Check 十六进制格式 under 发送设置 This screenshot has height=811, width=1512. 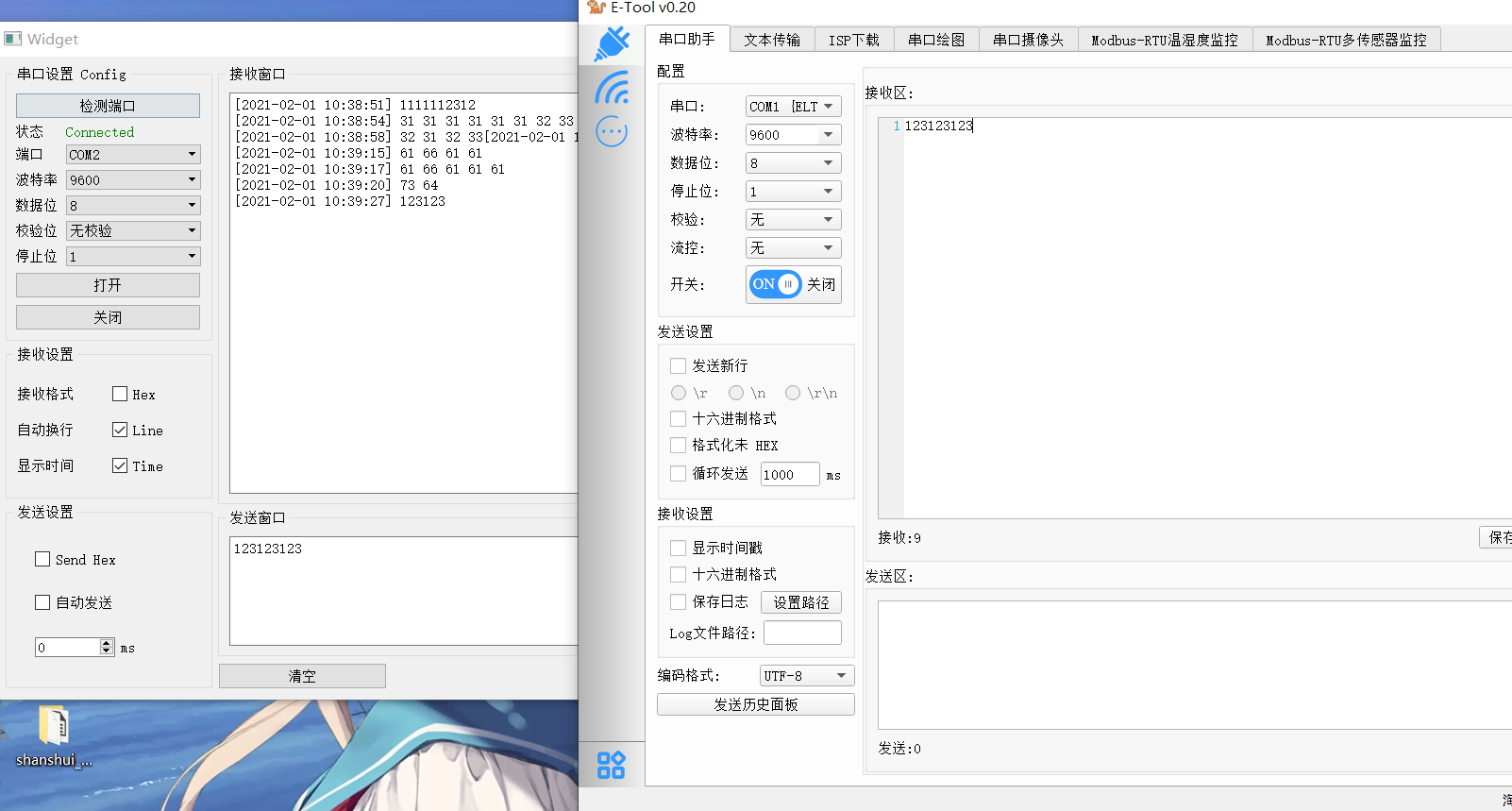click(678, 418)
